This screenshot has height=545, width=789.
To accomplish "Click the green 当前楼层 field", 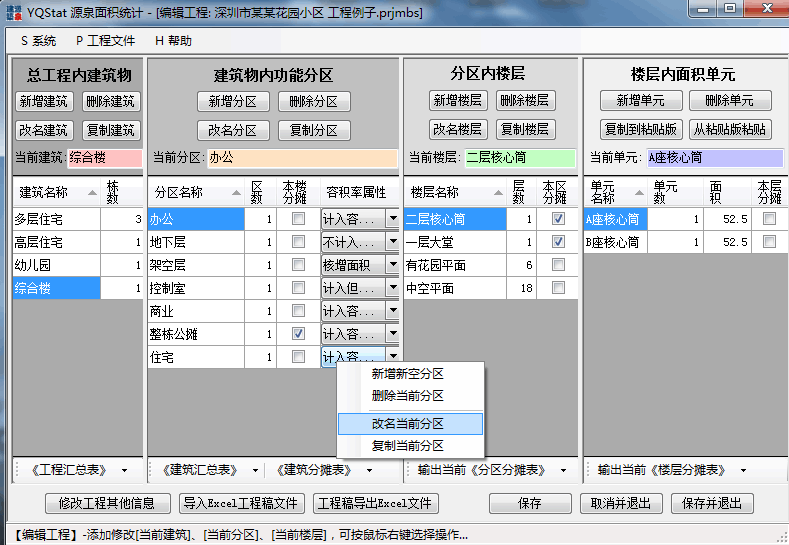I will (520, 158).
